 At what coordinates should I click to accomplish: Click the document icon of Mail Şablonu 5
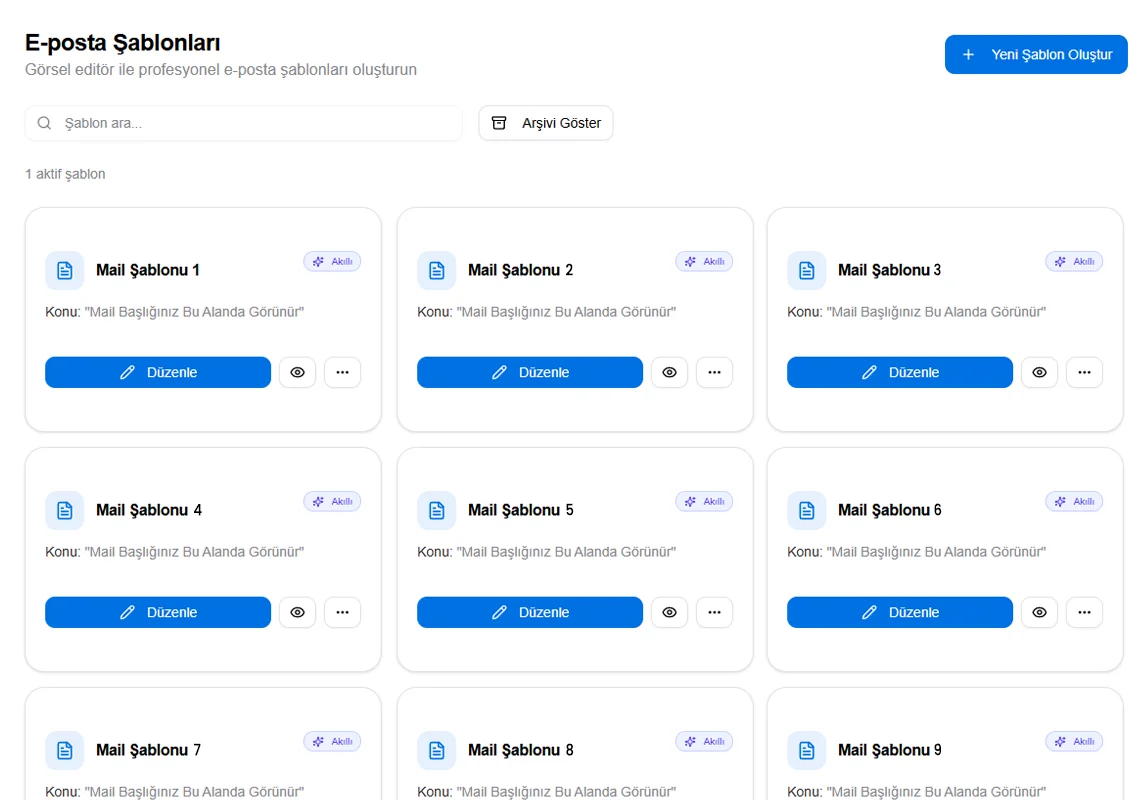436,511
